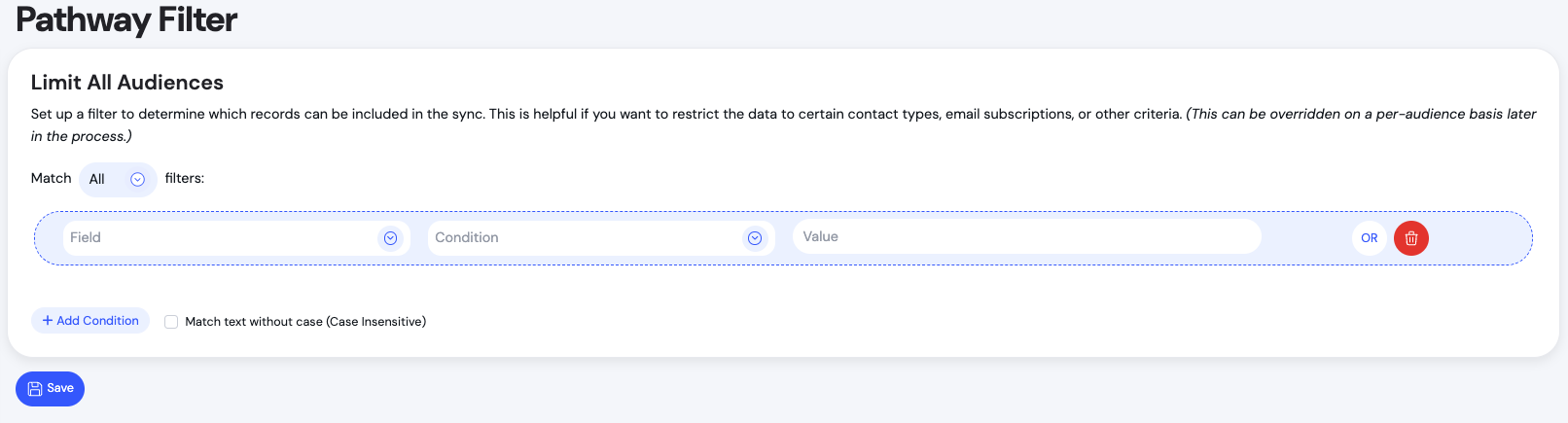The width and height of the screenshot is (1568, 423).
Task: Click the chevron icon in Condition box
Action: point(755,238)
